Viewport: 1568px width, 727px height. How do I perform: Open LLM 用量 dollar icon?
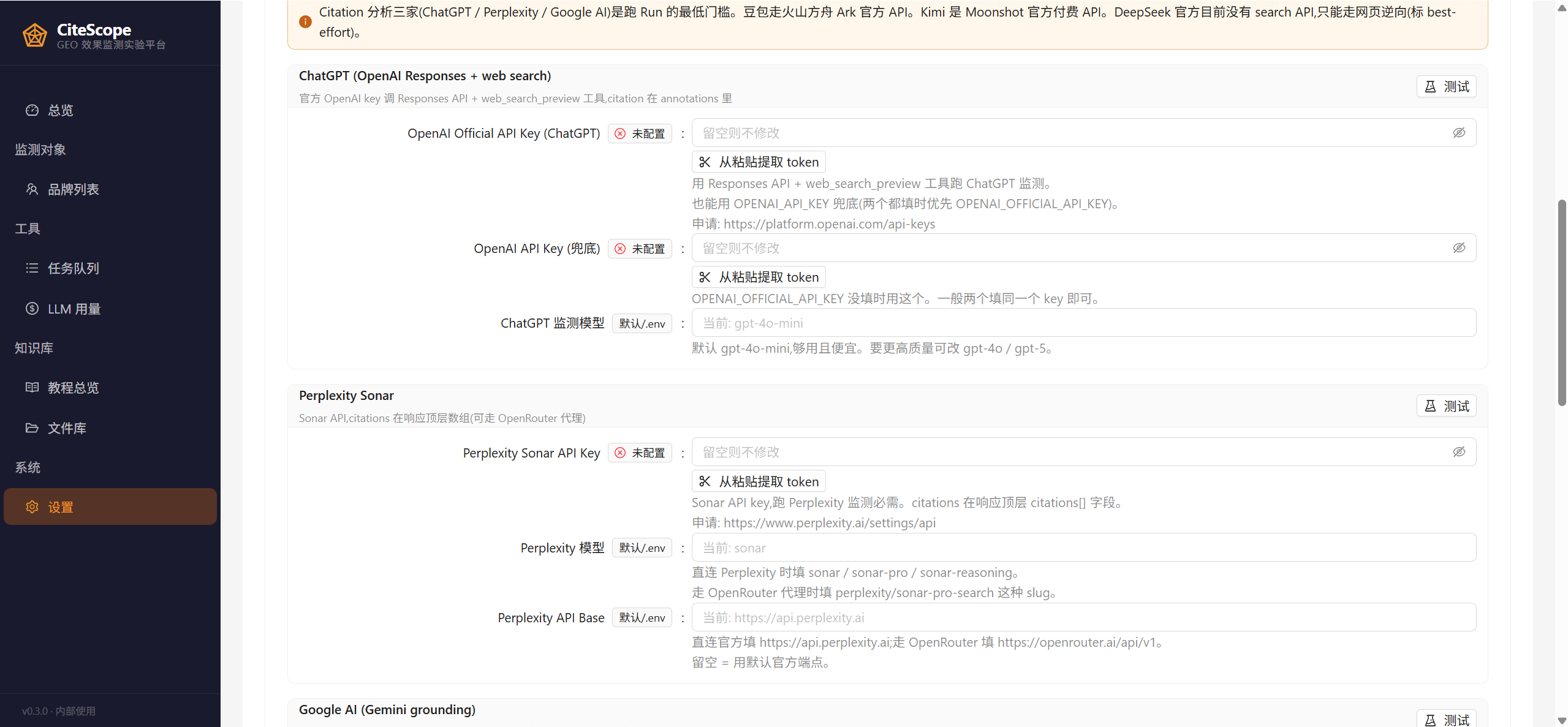click(32, 309)
